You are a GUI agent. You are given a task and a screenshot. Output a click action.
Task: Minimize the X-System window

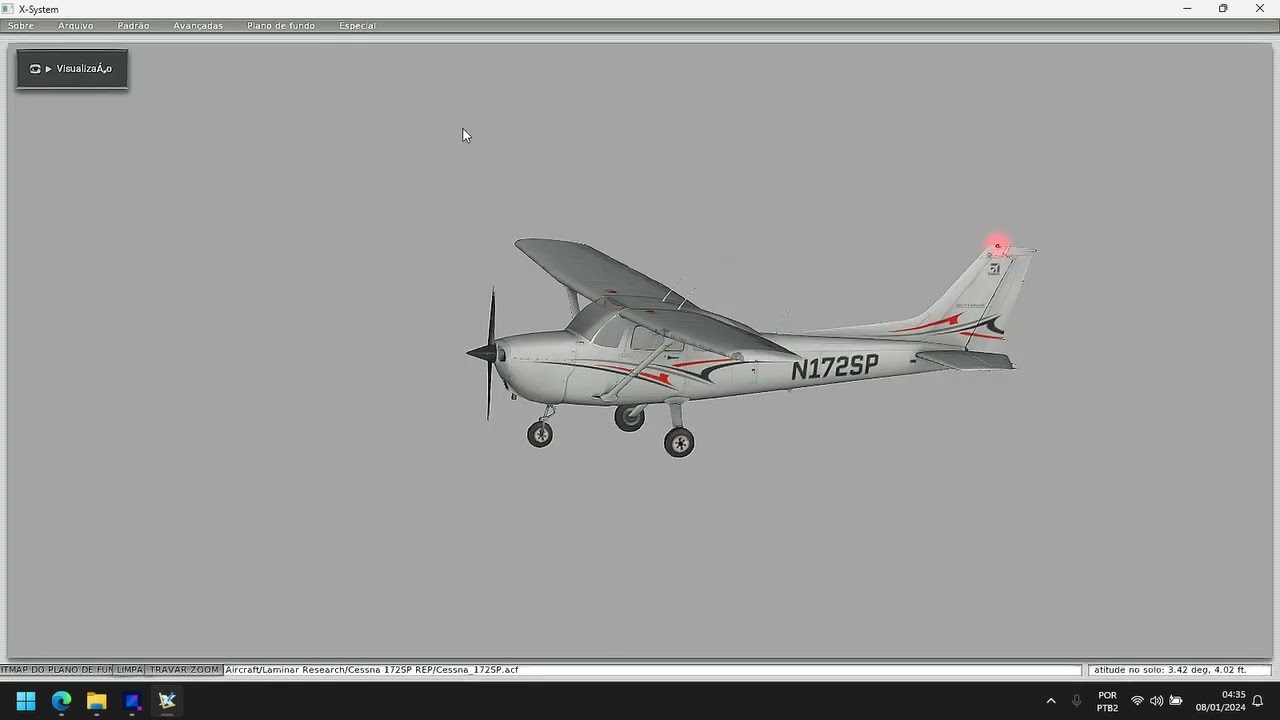[1187, 9]
